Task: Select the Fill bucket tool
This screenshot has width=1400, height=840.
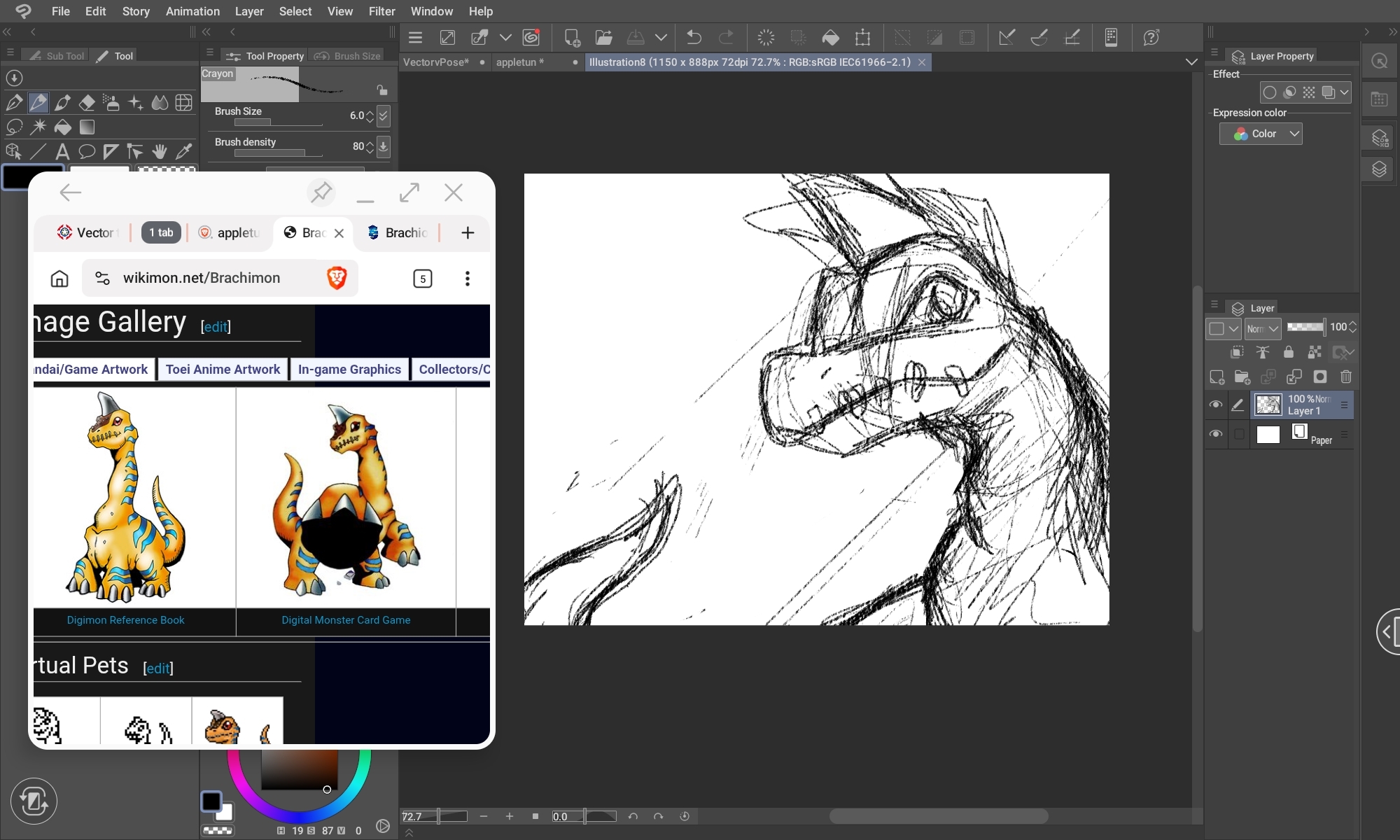Action: pos(62,127)
